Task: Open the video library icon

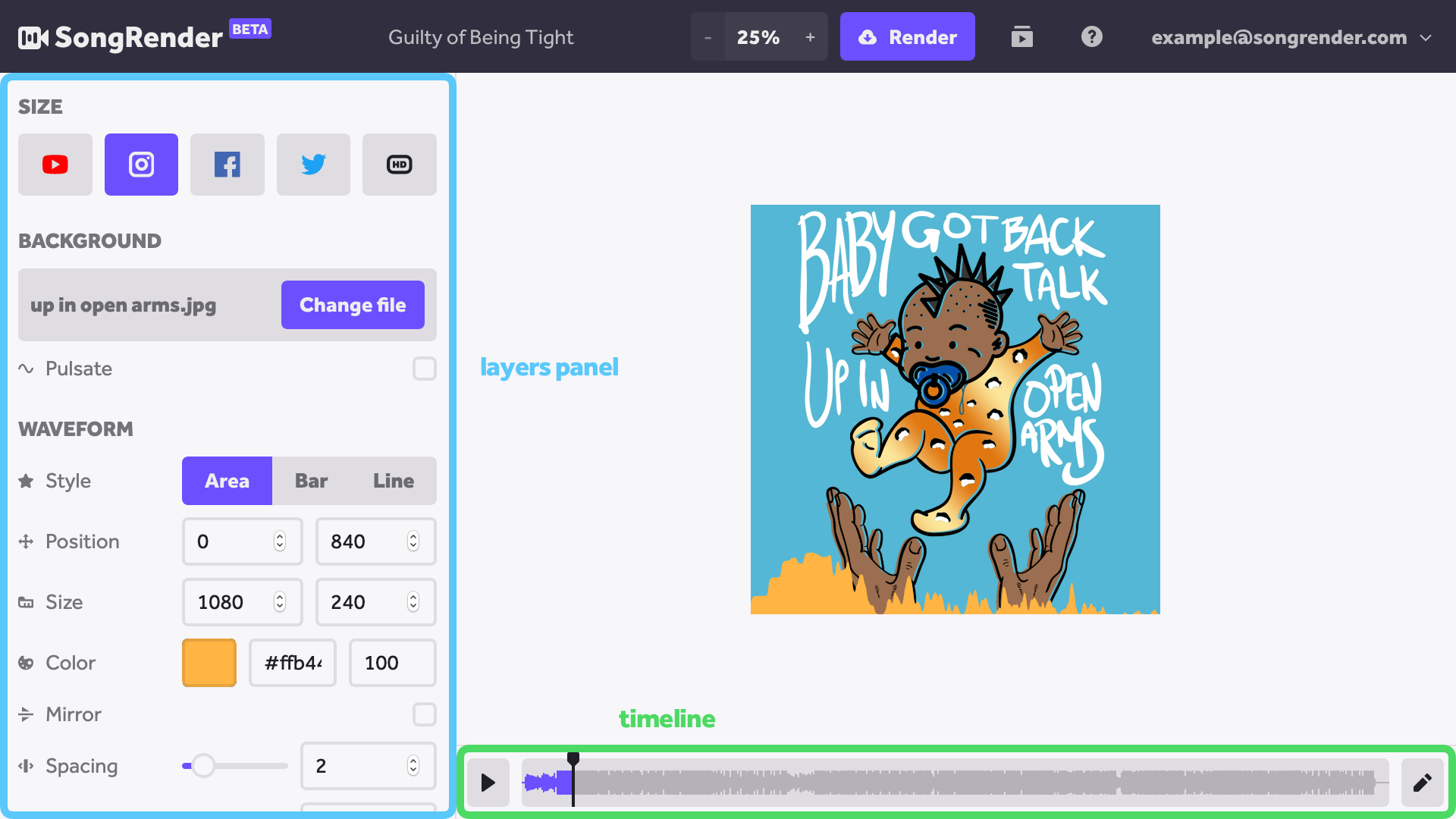Action: point(1022,36)
